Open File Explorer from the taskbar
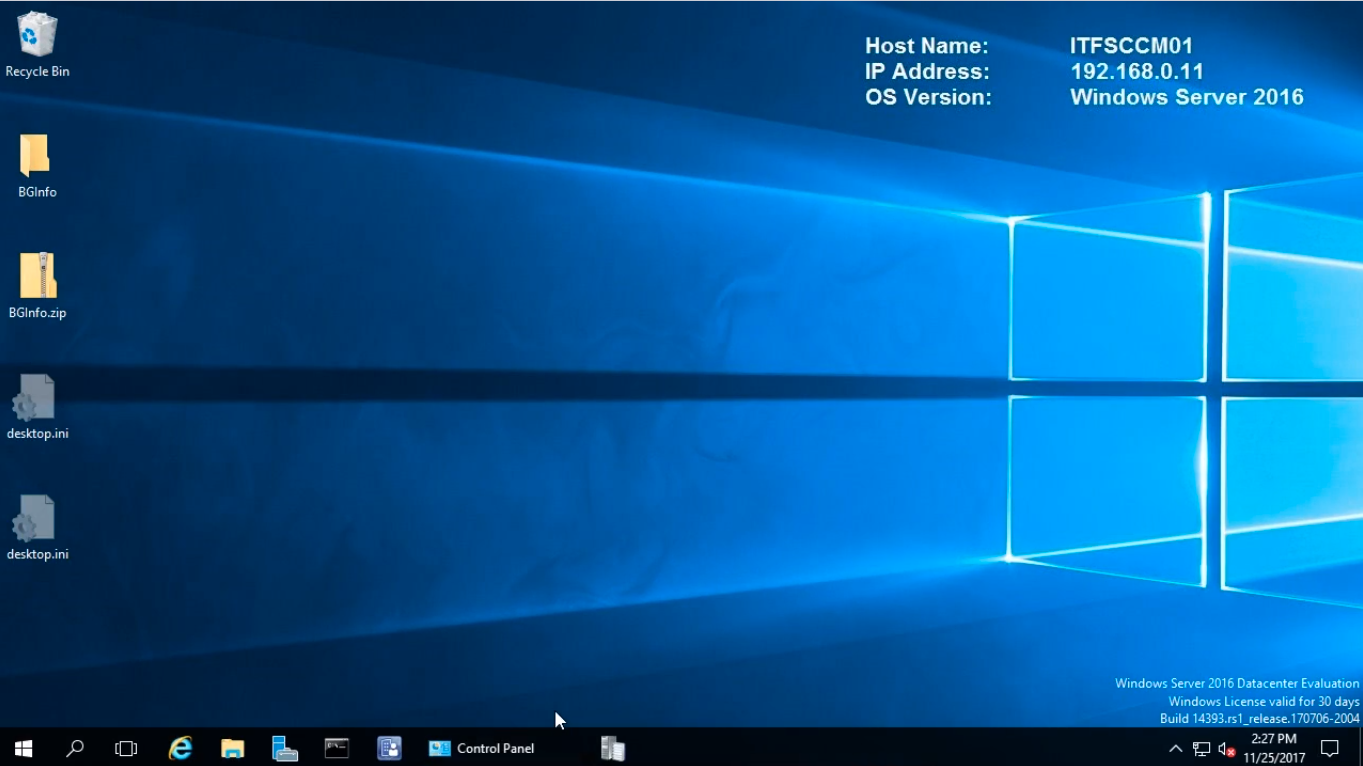Image resolution: width=1363 pixels, height=766 pixels. click(x=232, y=748)
